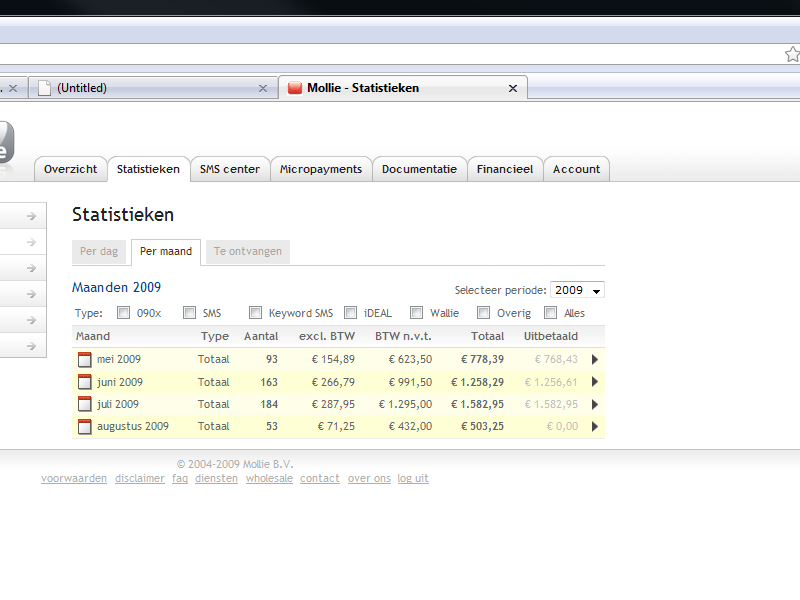Log out via the log uit link
This screenshot has height=600, width=800.
[413, 479]
